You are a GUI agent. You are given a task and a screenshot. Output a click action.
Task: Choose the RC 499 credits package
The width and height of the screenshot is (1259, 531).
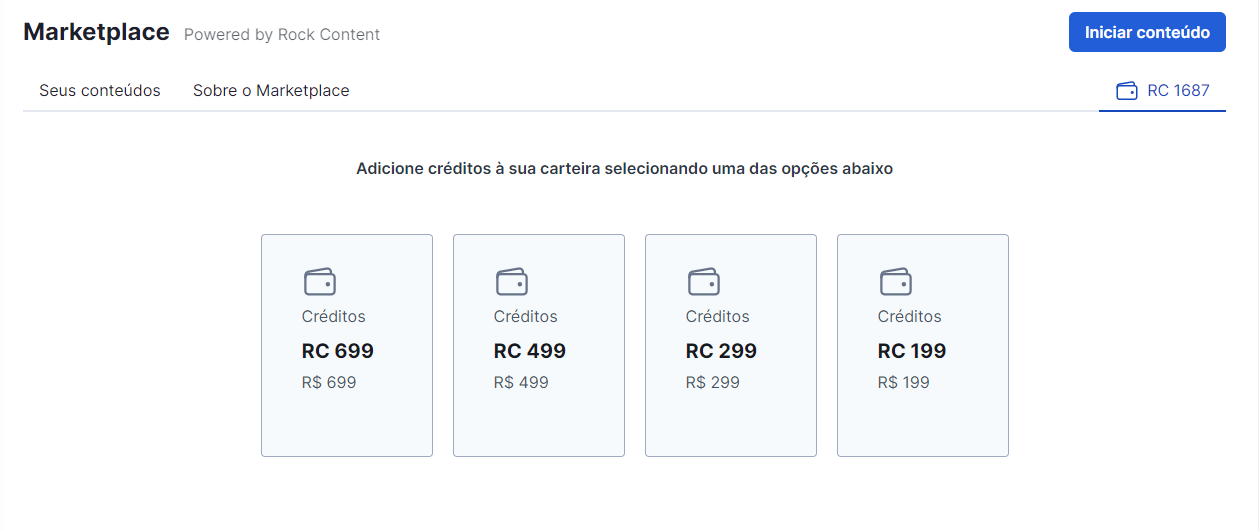coord(539,346)
